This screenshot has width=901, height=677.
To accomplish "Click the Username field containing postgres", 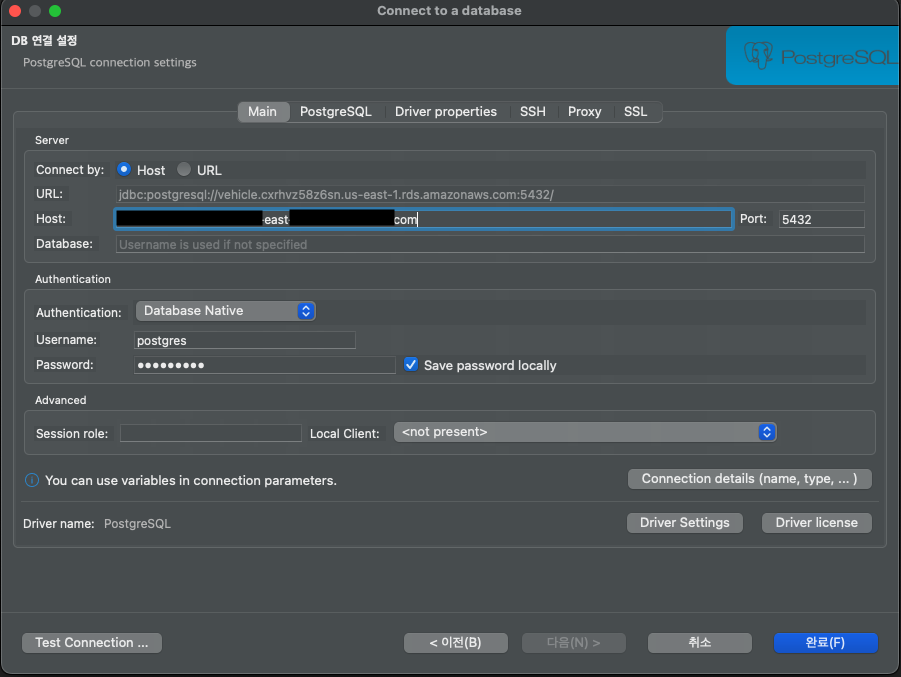I will (x=245, y=340).
